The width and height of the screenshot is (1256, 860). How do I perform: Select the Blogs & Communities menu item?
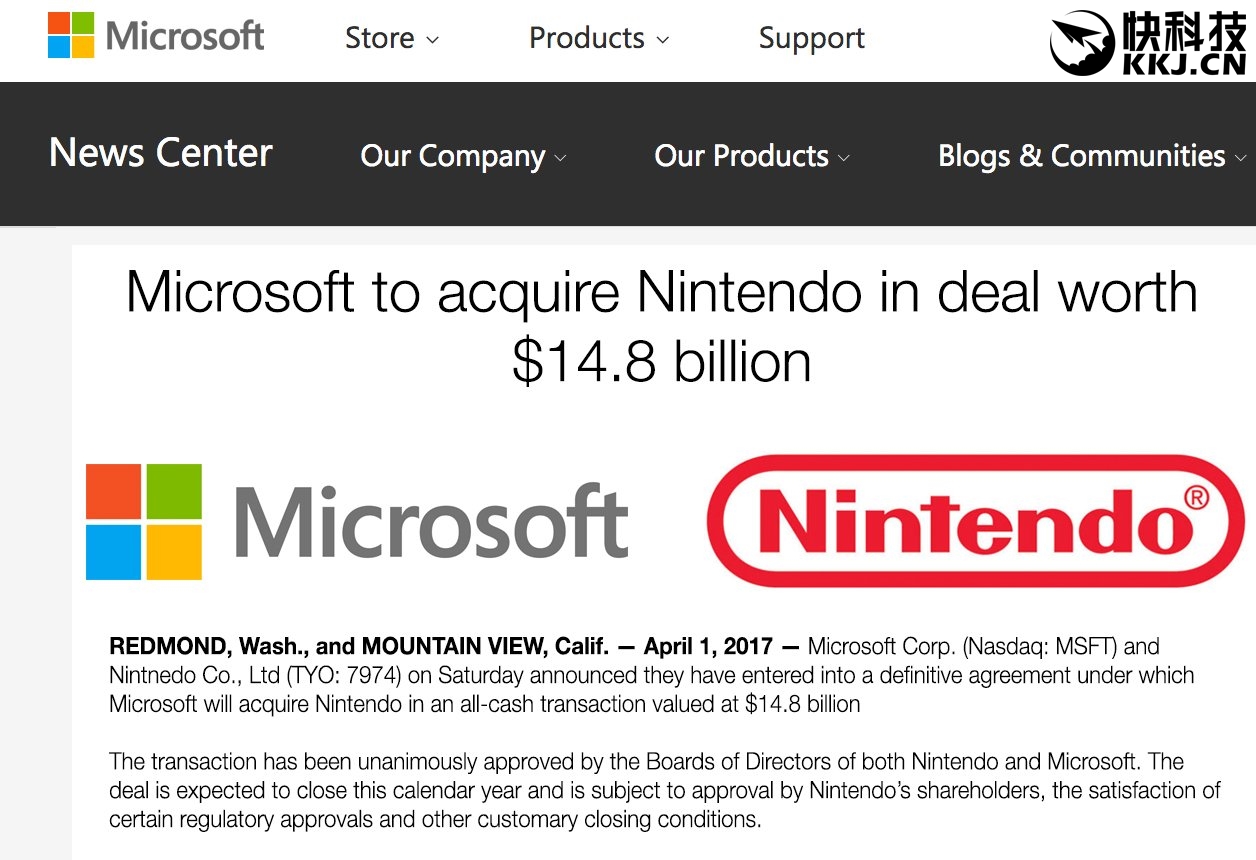point(1081,156)
